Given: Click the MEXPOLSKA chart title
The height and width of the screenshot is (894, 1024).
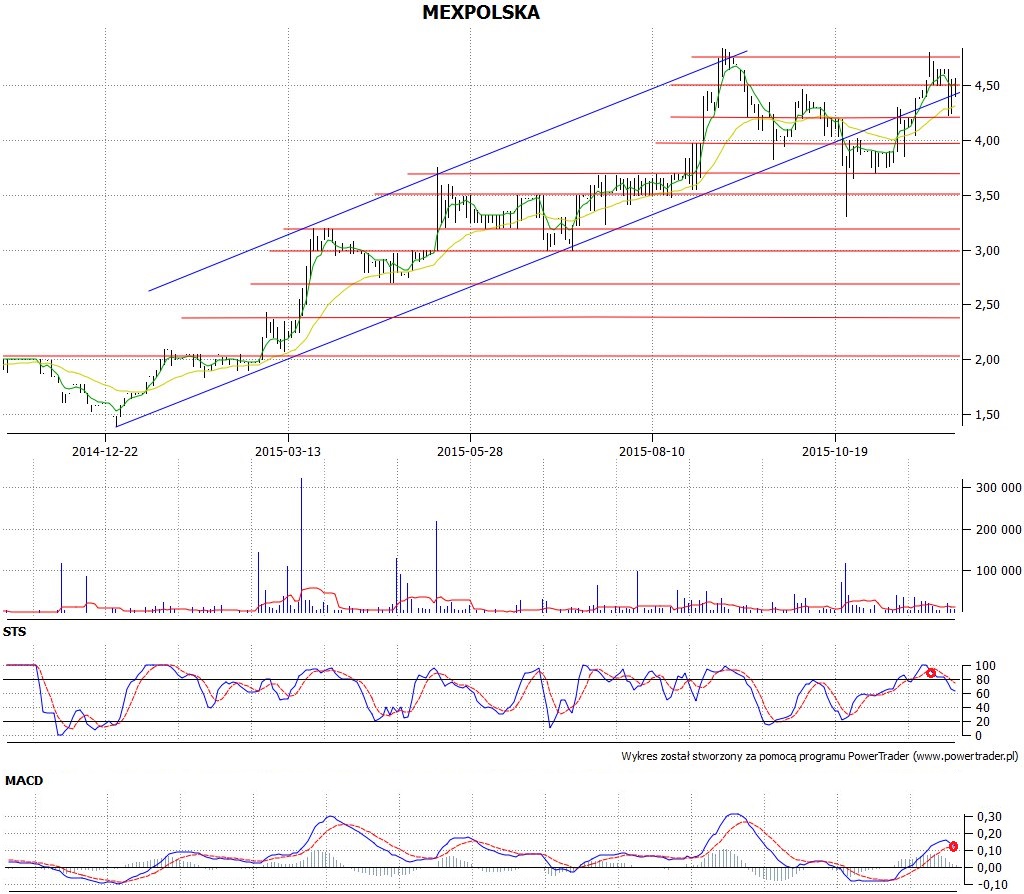Looking at the screenshot, I should [481, 12].
